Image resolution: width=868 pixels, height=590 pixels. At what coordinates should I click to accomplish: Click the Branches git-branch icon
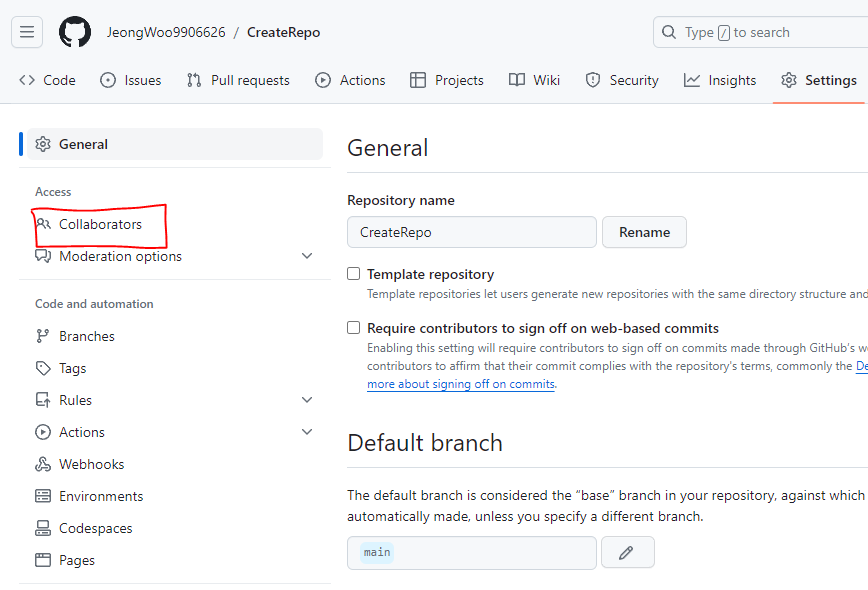(x=43, y=336)
